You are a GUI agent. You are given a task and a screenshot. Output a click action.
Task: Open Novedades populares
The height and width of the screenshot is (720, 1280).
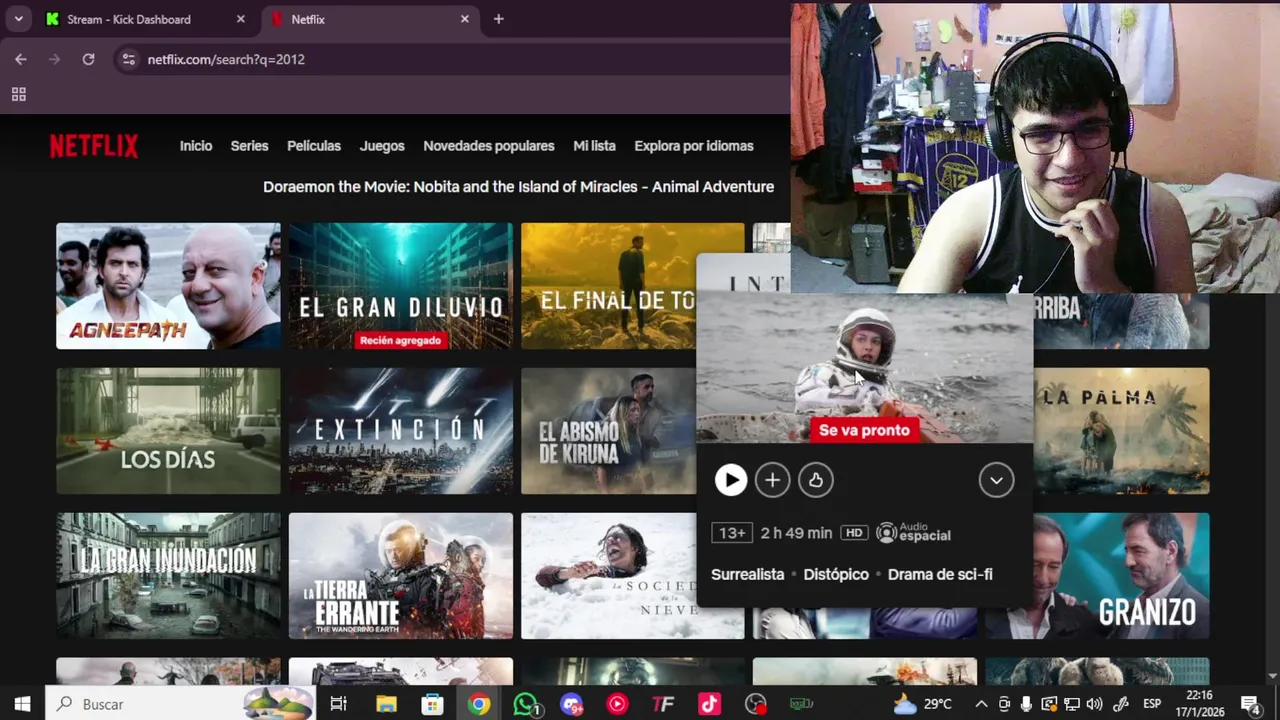click(x=489, y=146)
